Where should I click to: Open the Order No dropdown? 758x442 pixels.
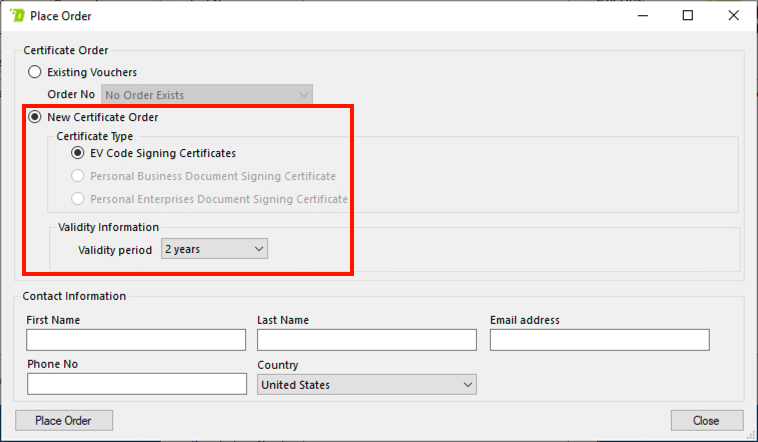(206, 95)
